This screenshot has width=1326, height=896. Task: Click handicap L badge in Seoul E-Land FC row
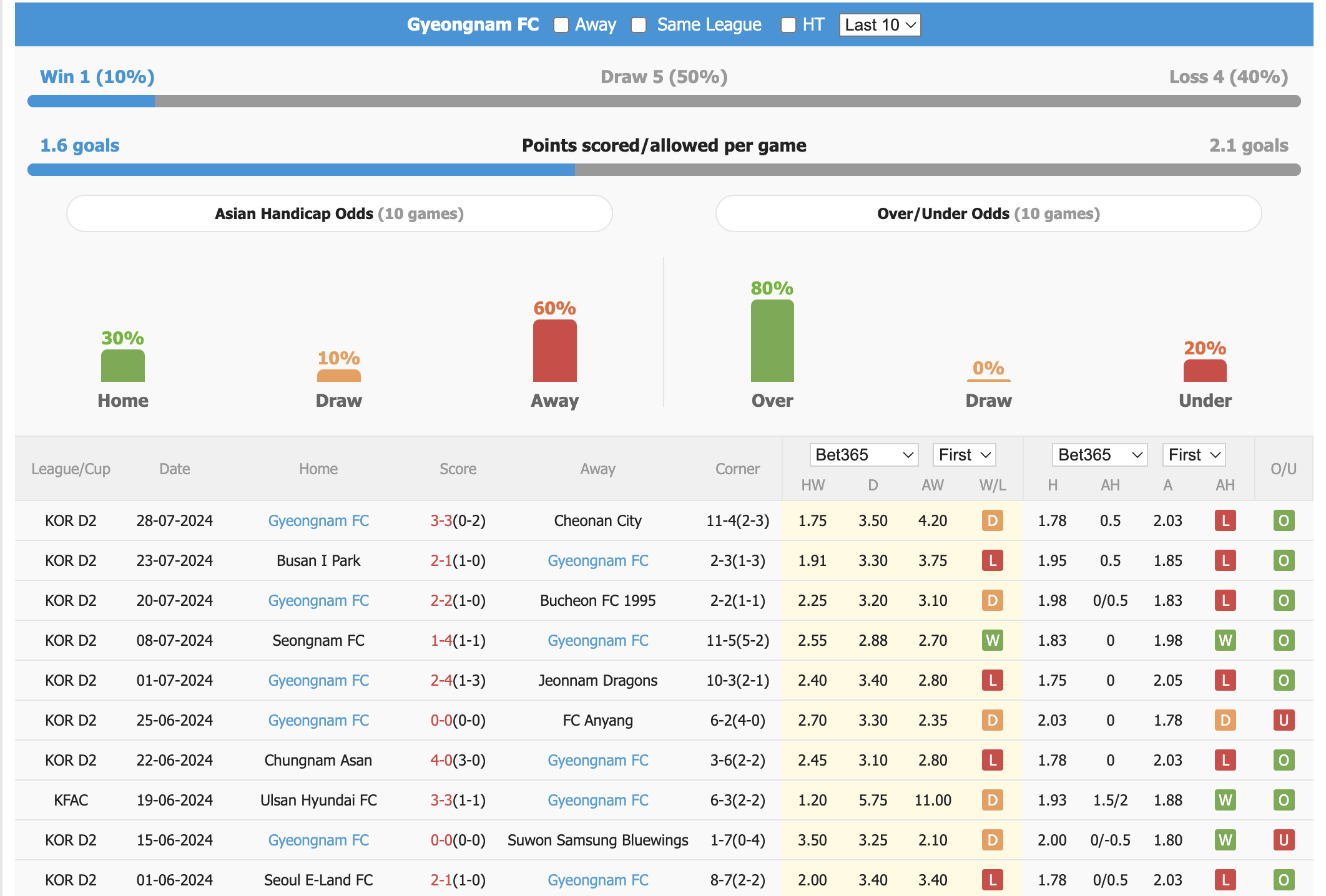[x=1225, y=880]
